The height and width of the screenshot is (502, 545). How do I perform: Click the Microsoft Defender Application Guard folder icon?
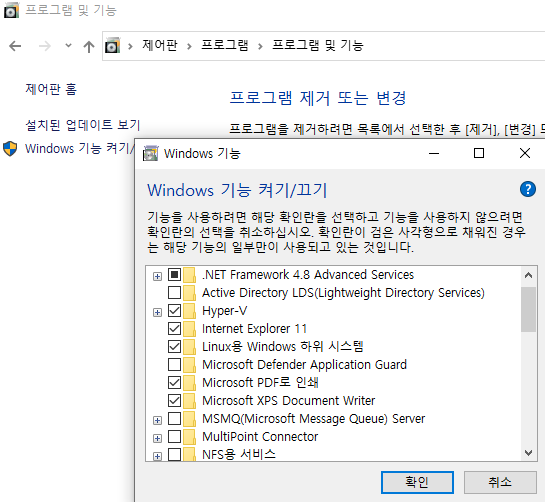point(189,365)
